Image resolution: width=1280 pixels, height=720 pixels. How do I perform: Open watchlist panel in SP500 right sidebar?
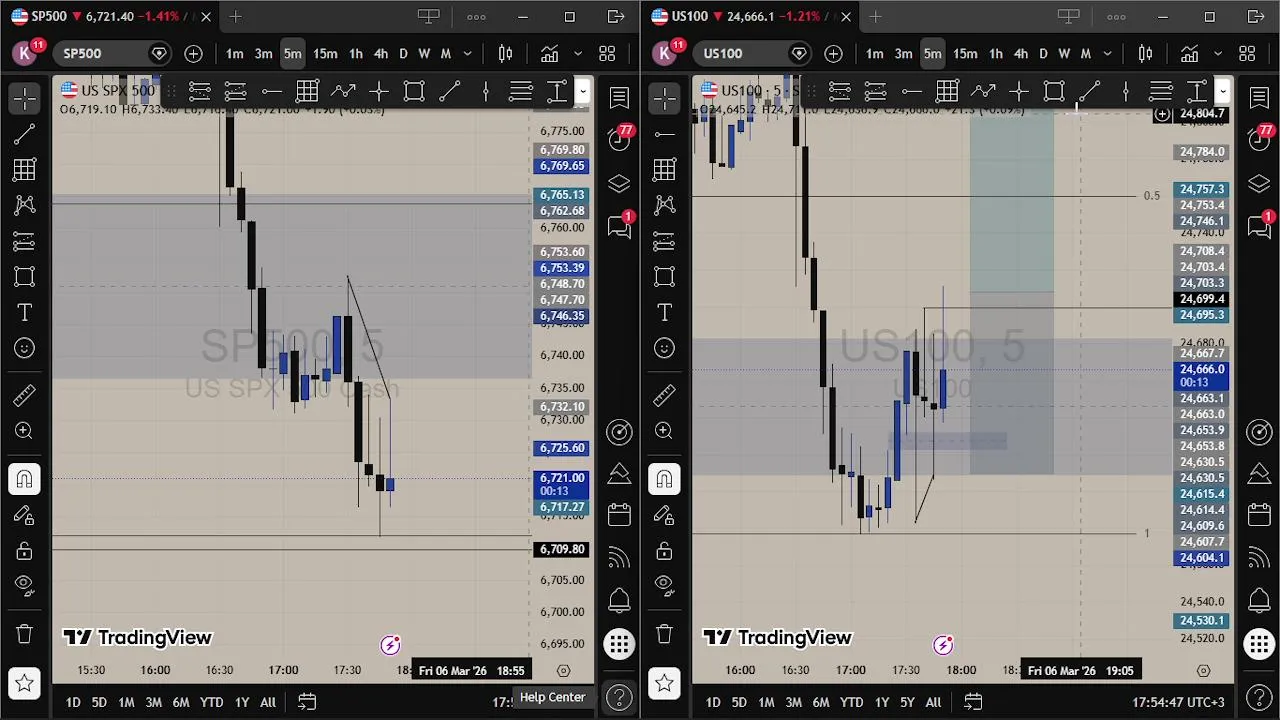point(619,97)
